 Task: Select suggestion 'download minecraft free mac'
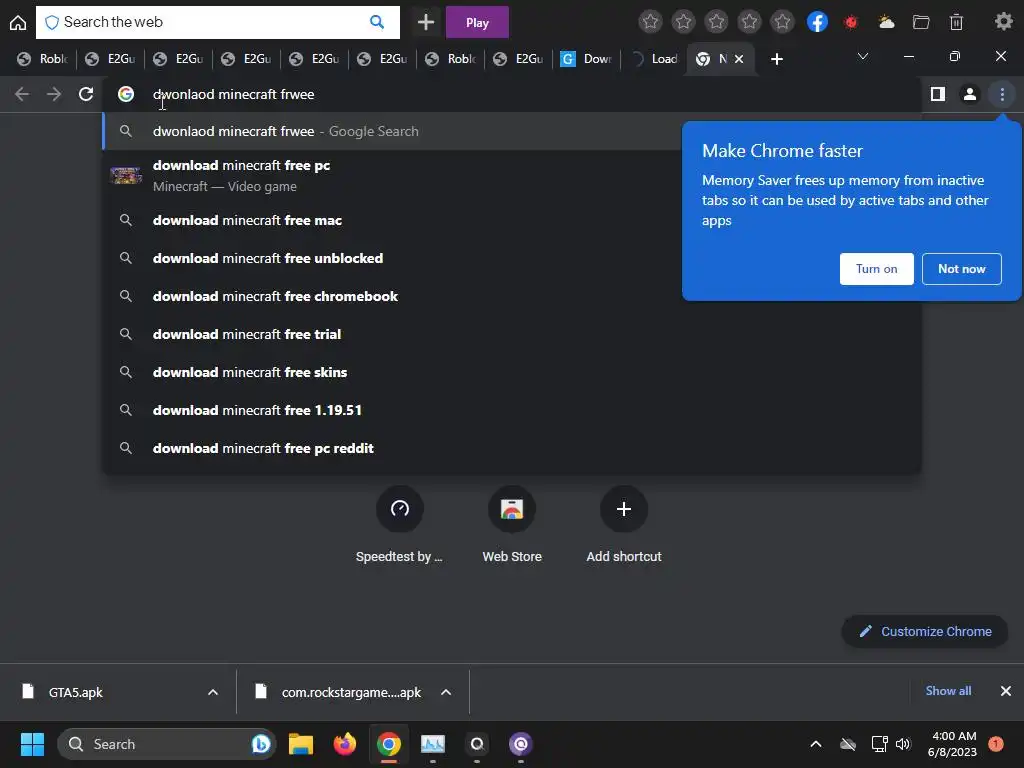392,220
